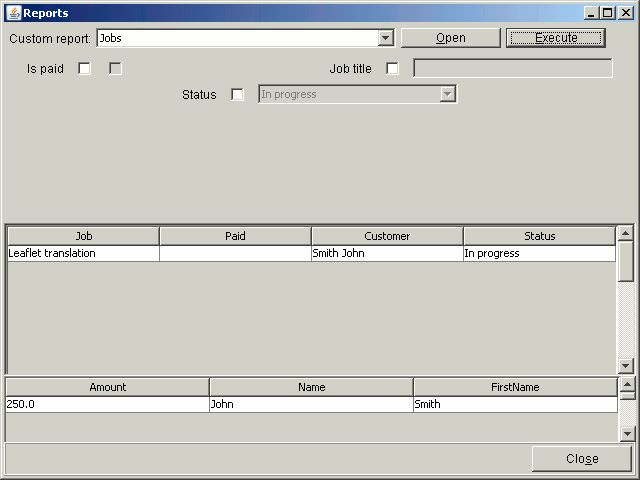Expand the Status dropdown showing In progress
This screenshot has width=640, height=480.
click(448, 94)
